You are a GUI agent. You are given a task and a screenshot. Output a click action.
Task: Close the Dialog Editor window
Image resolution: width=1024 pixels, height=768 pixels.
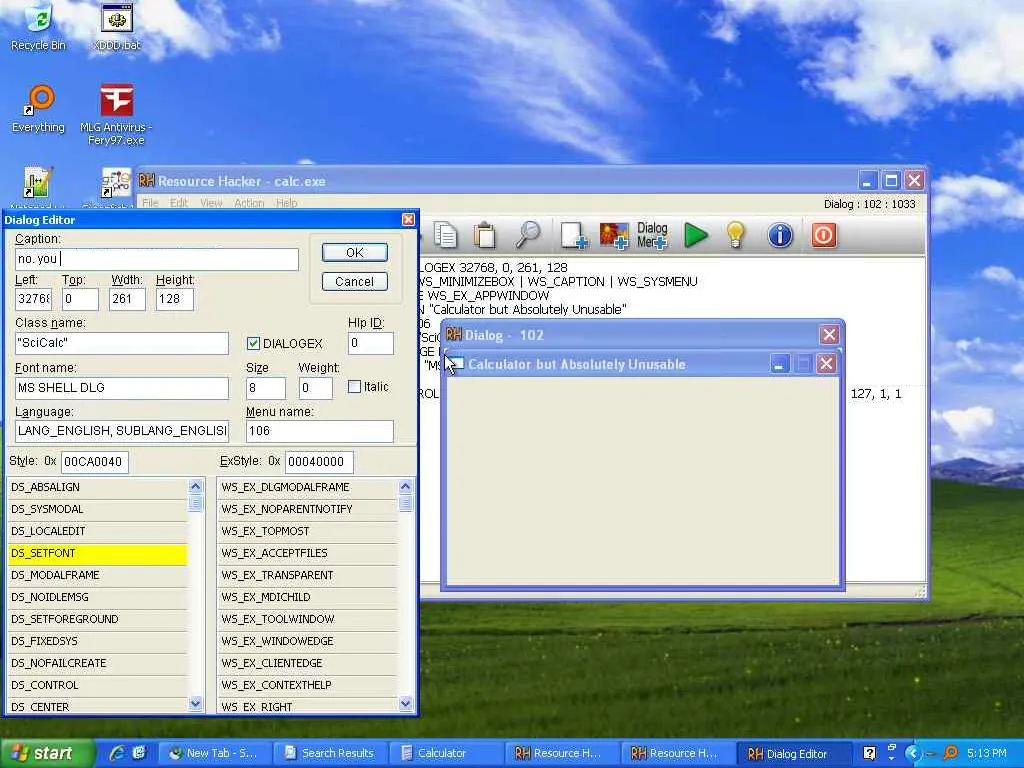(x=408, y=220)
